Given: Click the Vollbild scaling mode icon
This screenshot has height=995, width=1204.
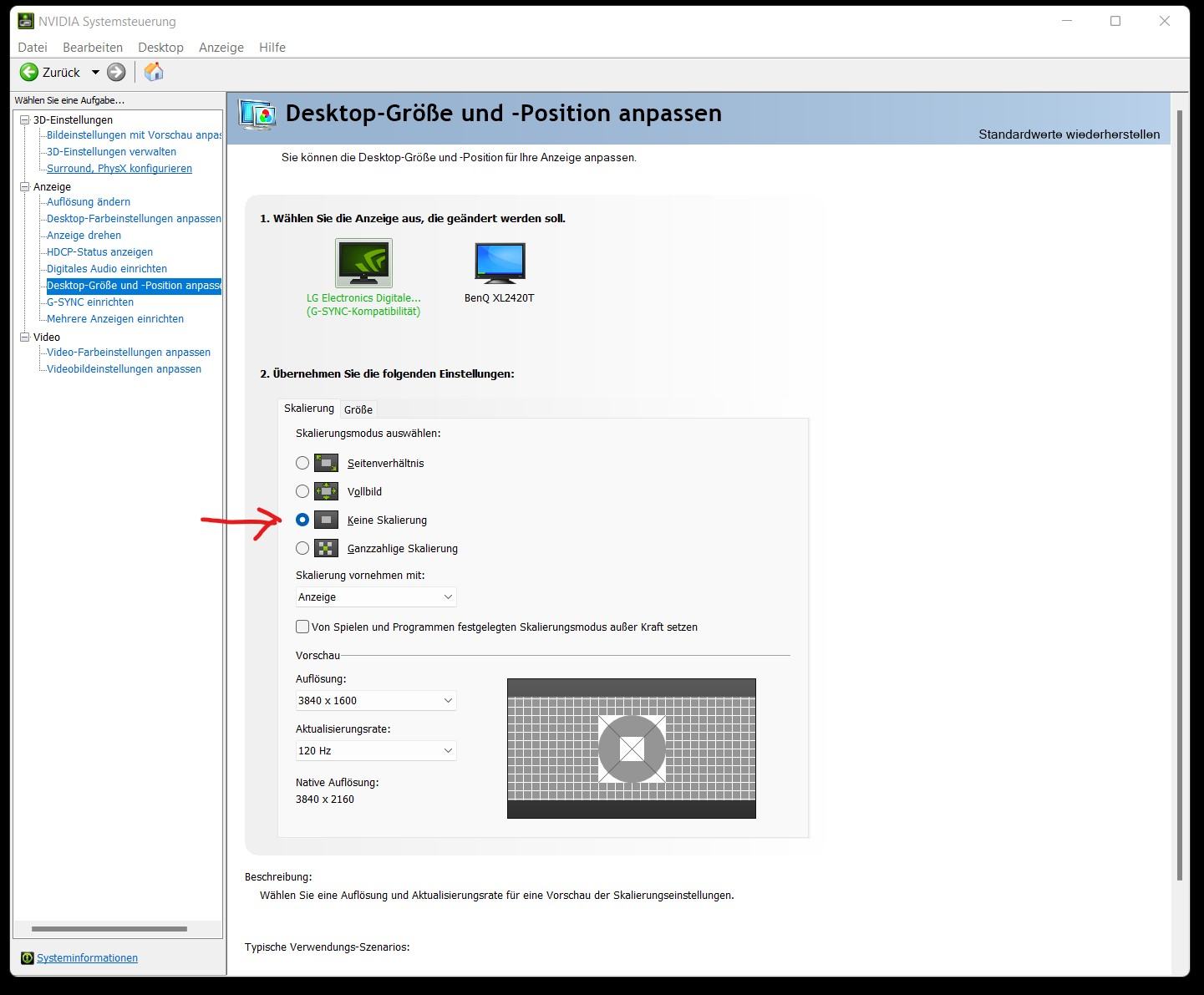Looking at the screenshot, I should point(326,491).
